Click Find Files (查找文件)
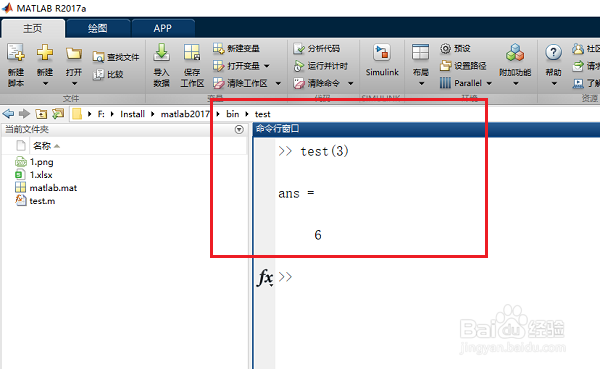Screen dimensions: 600x369 pos(116,57)
